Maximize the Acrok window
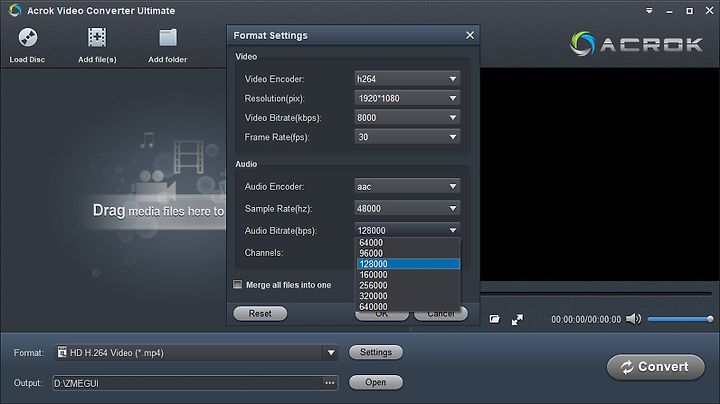This screenshot has height=404, width=720. click(x=689, y=11)
